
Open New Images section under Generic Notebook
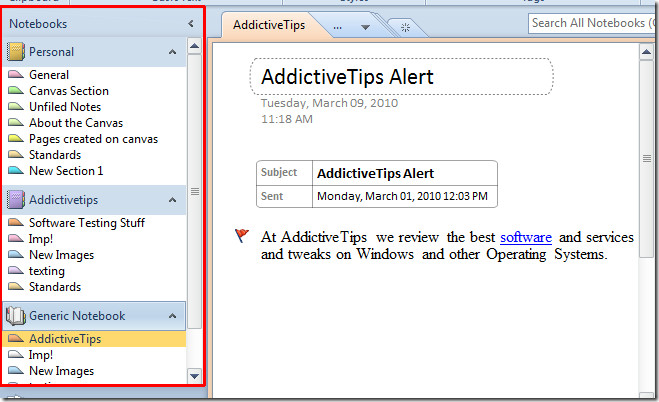point(61,371)
